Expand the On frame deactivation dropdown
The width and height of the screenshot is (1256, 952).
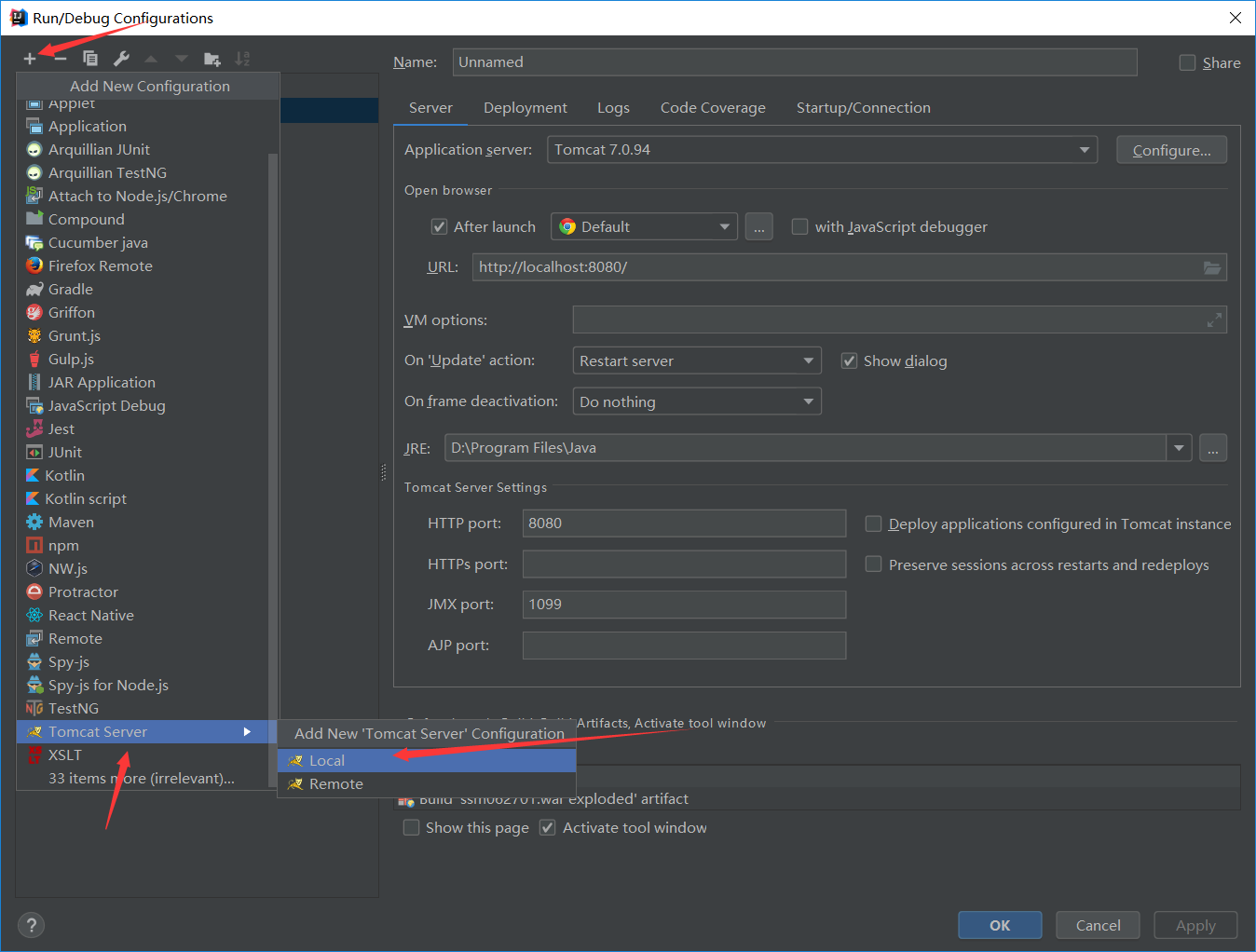pyautogui.click(x=697, y=401)
